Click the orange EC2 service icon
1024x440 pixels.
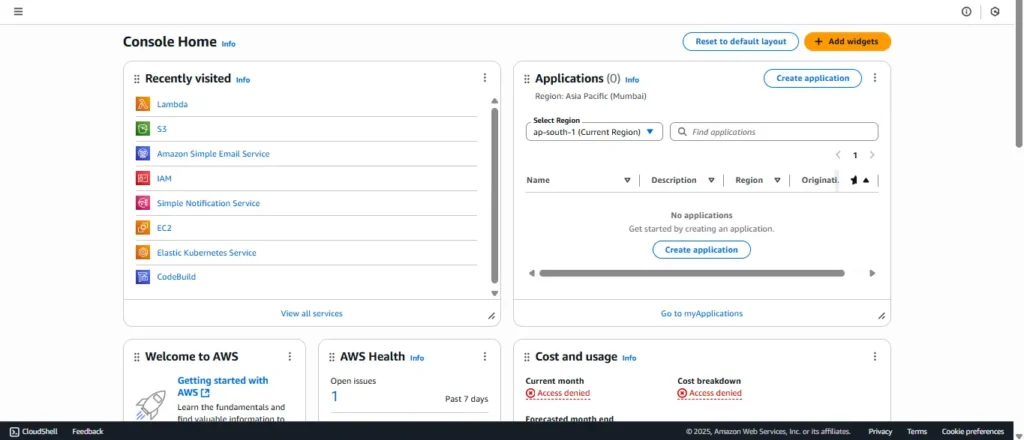[143, 228]
